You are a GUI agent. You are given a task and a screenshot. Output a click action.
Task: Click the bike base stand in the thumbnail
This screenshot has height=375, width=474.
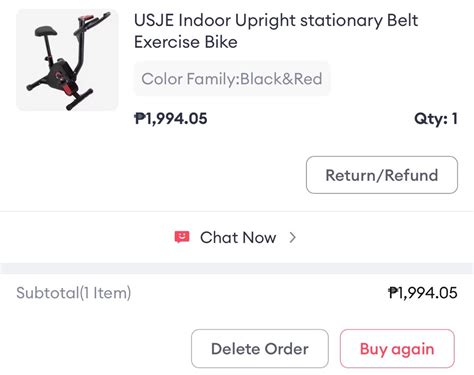[79, 99]
